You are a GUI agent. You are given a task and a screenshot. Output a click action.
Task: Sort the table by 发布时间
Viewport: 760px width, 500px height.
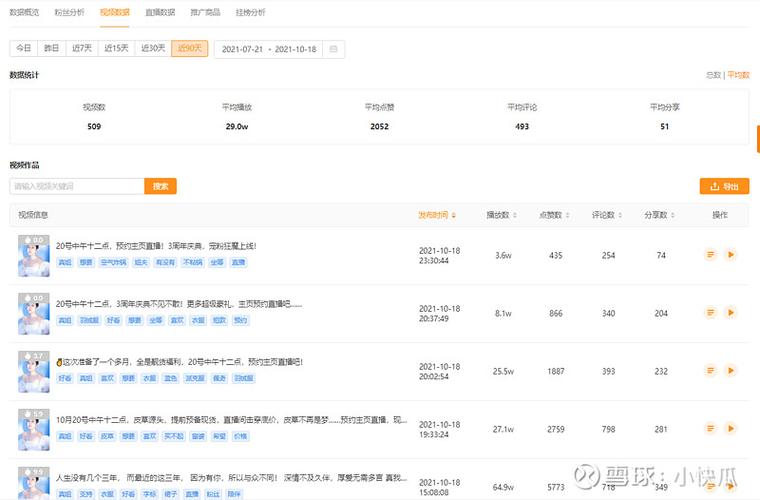tap(437, 215)
